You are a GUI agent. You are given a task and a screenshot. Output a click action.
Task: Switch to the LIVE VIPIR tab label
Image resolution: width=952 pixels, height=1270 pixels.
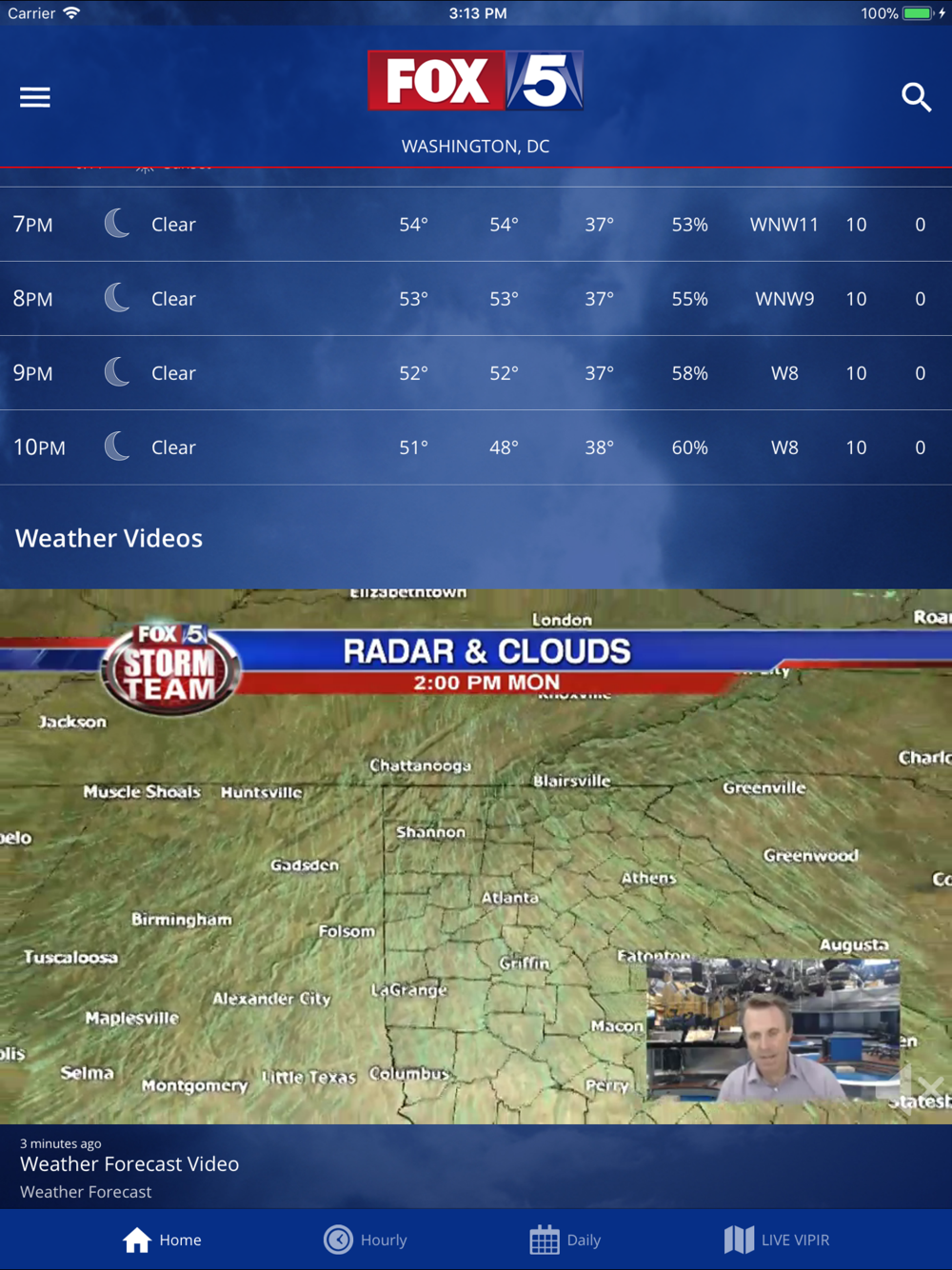click(x=795, y=1240)
